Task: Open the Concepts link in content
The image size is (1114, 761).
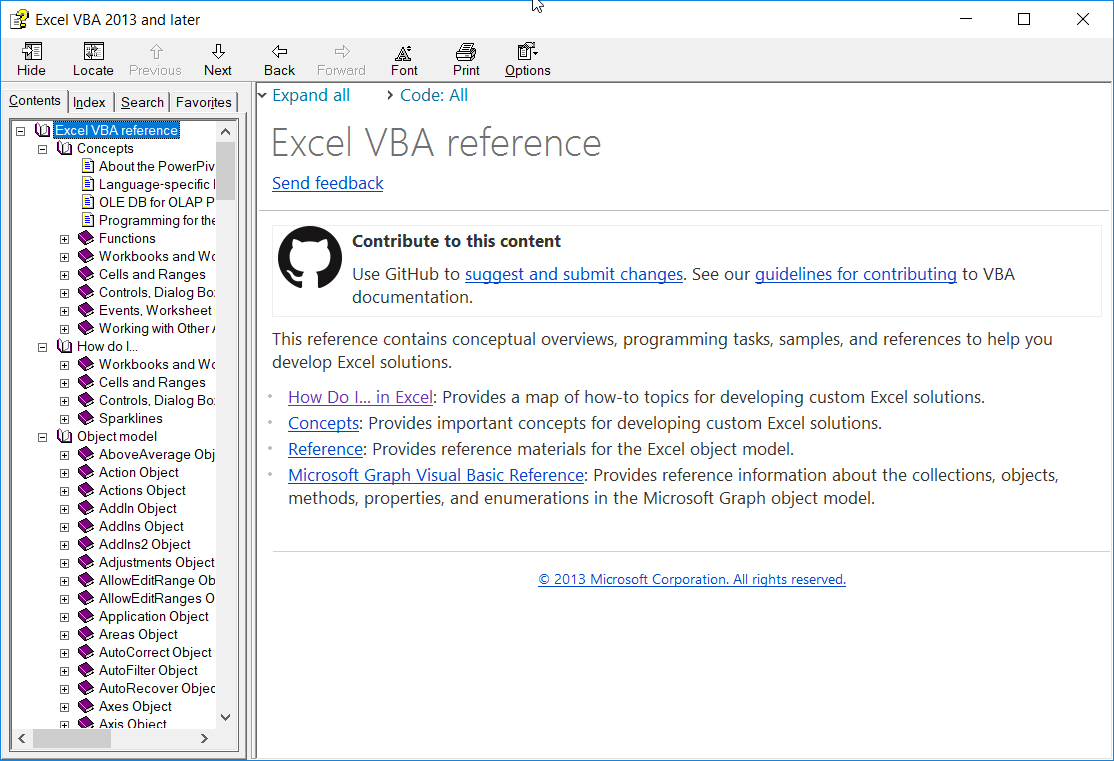Action: pyautogui.click(x=323, y=423)
